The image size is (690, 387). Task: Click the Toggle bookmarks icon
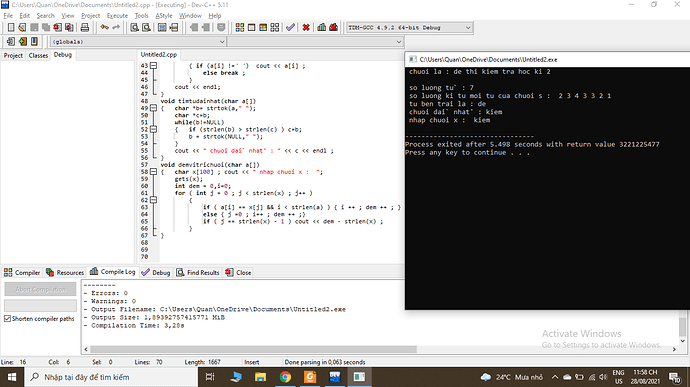(22, 41)
